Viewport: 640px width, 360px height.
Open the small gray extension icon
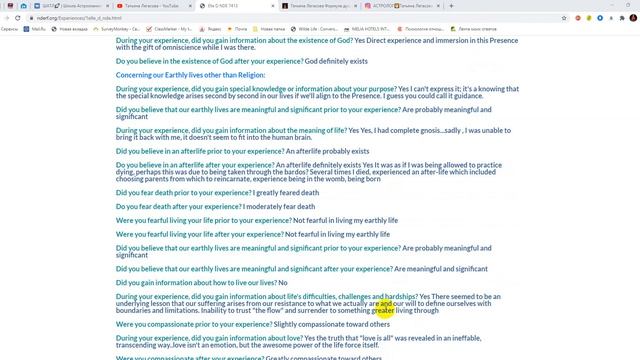[611, 18]
